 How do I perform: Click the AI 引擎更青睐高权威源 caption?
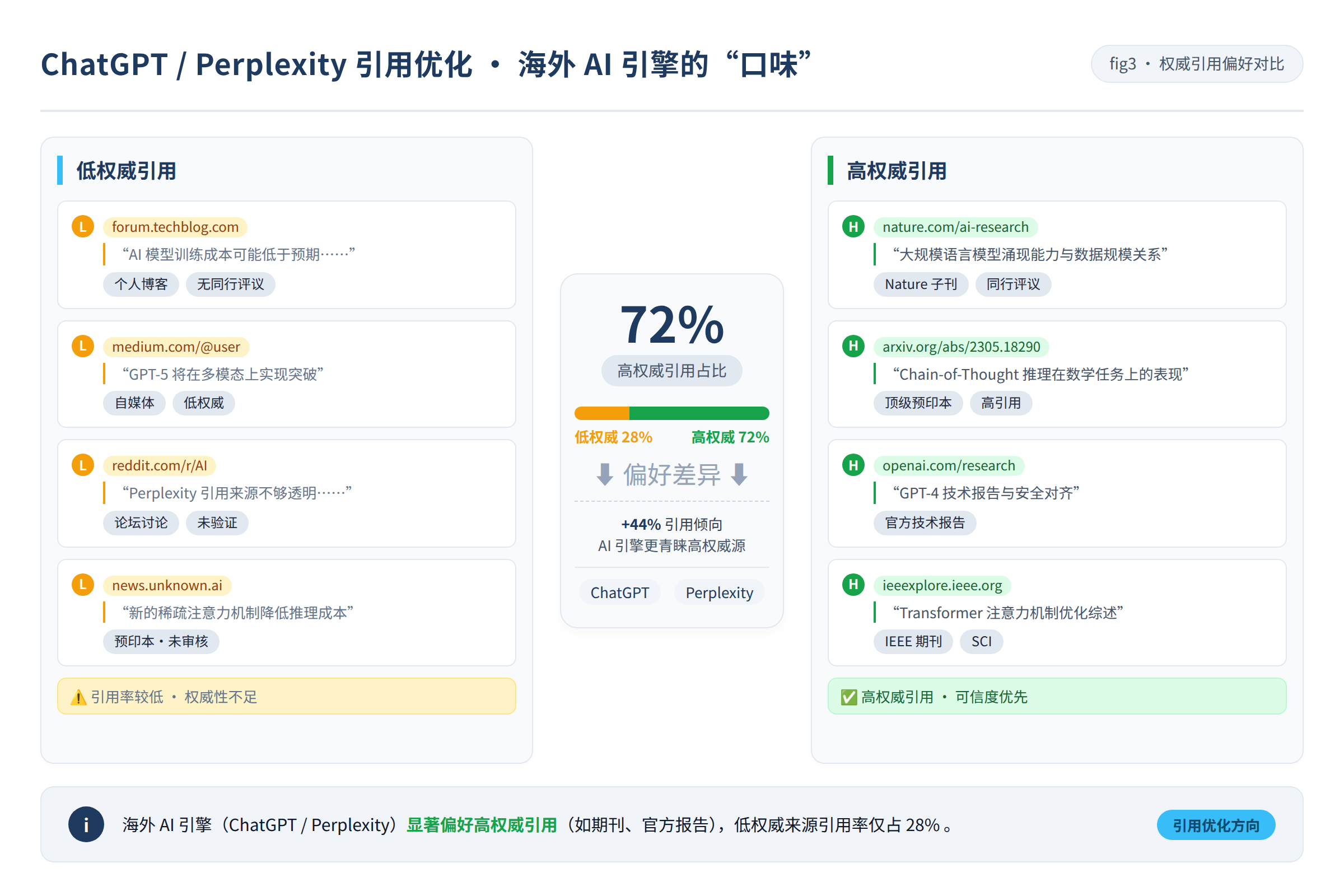click(x=671, y=545)
